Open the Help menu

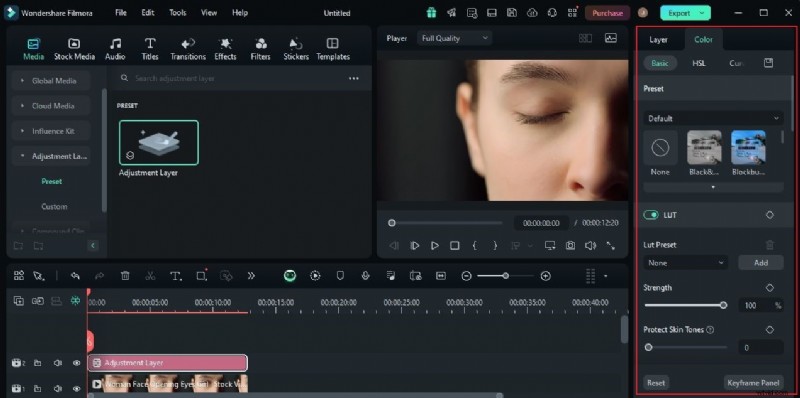[x=240, y=13]
